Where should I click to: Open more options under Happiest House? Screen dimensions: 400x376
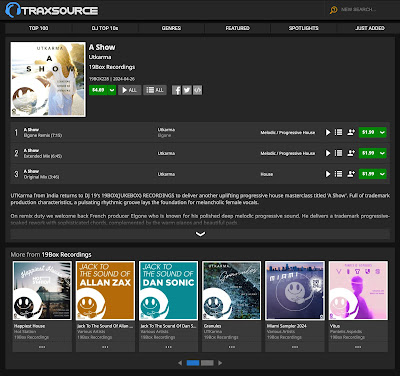(42, 347)
